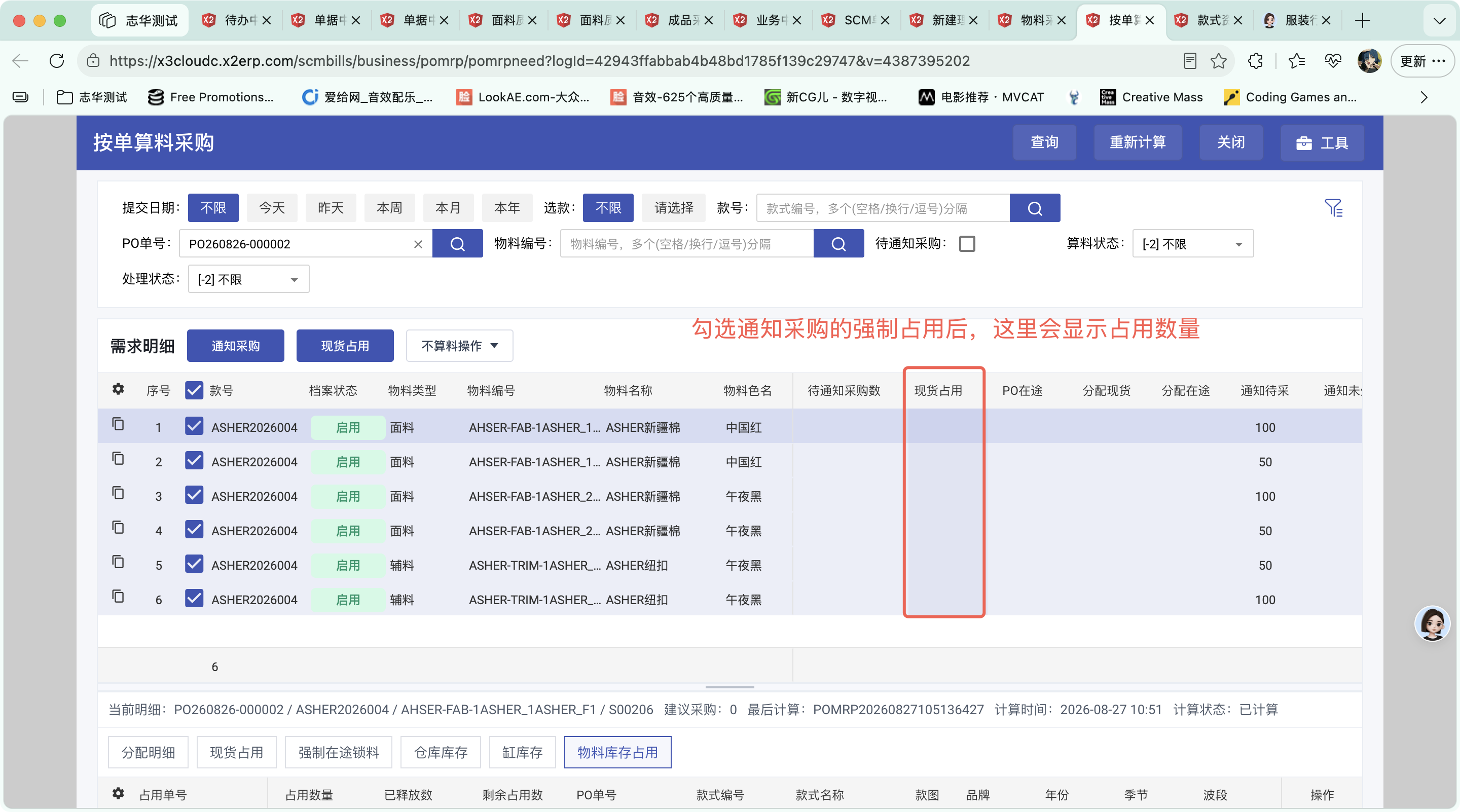The image size is (1460, 812).
Task: Close the 待办 browser tab
Action: tap(266, 20)
